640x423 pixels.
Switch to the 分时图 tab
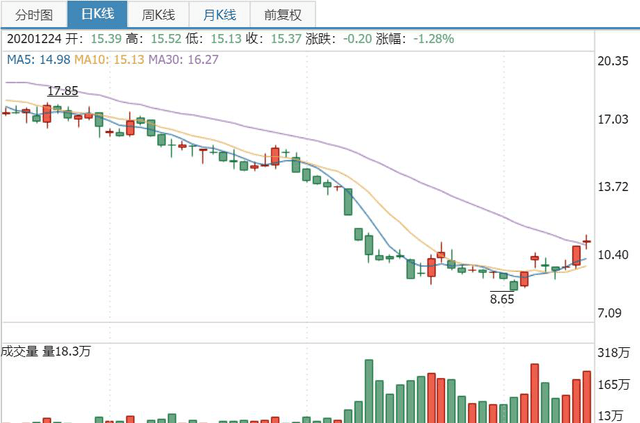[34, 14]
